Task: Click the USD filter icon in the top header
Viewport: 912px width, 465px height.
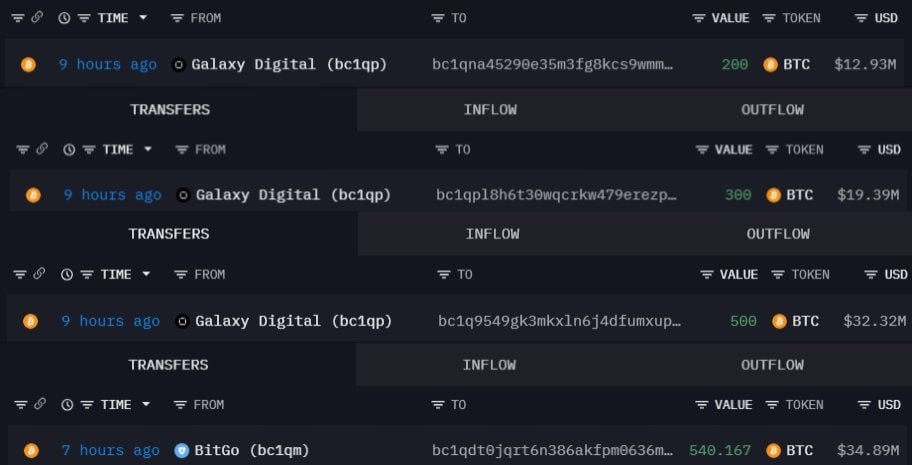Action: (x=861, y=18)
